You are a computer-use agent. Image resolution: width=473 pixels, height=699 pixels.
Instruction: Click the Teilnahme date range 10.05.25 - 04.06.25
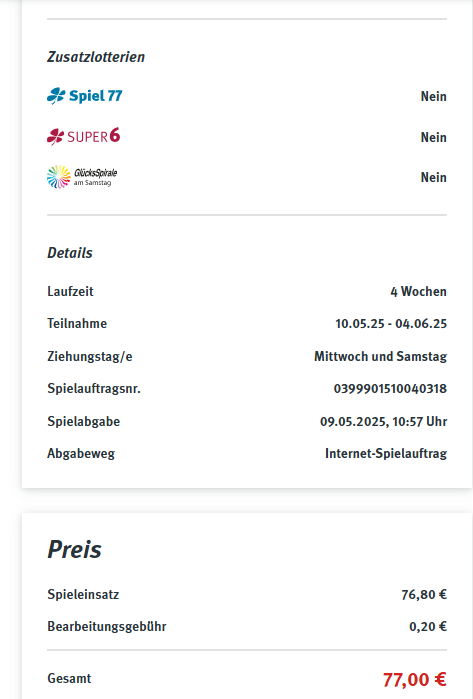(x=391, y=324)
